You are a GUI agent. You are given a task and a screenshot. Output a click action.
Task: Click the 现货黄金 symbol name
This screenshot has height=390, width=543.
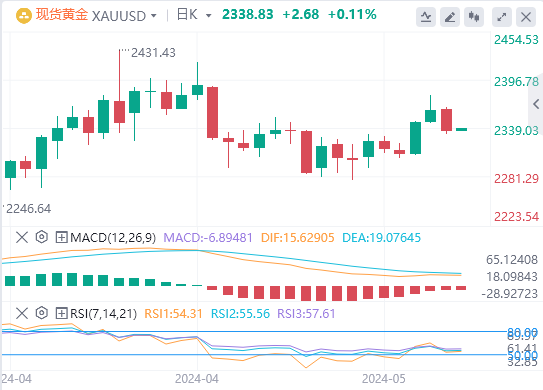[62, 15]
